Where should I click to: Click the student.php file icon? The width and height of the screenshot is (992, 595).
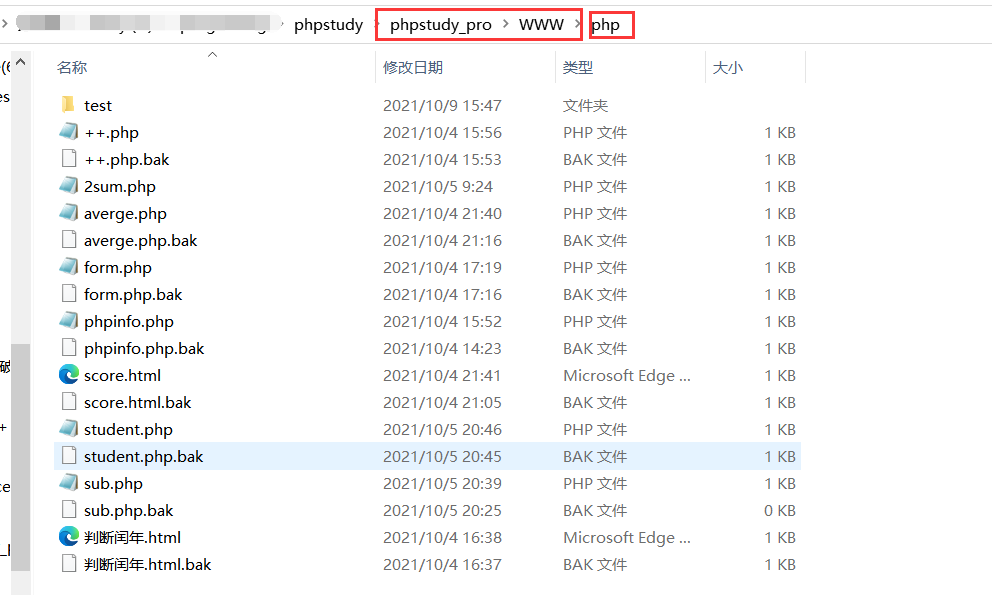pos(68,429)
